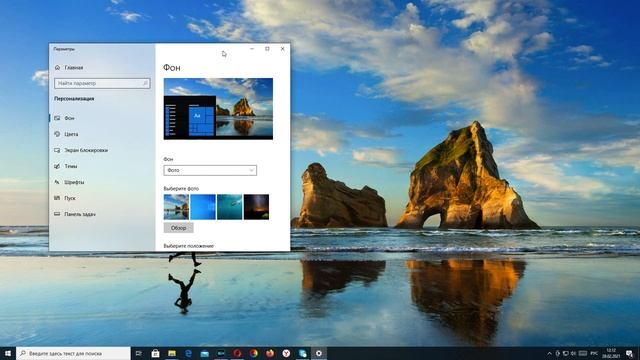Screen dimensions: 640x360
Task: Launch Yandex Browser from the taskbar
Action: coord(286,353)
